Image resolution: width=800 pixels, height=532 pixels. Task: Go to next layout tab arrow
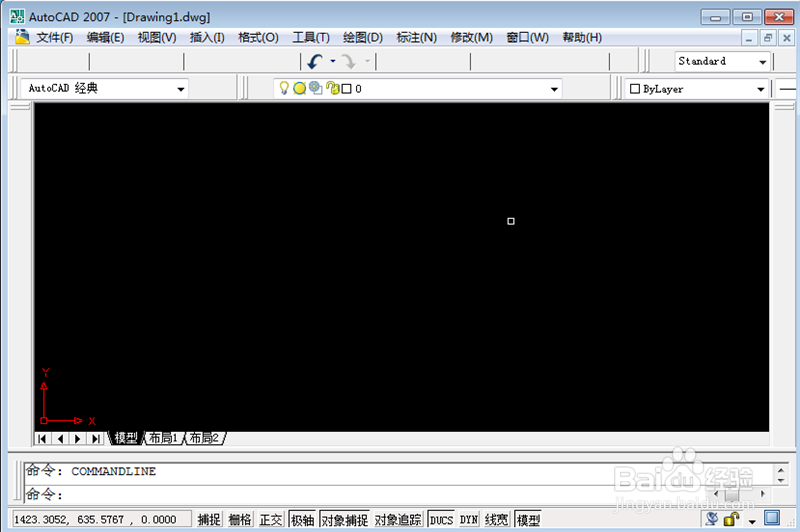pos(78,439)
